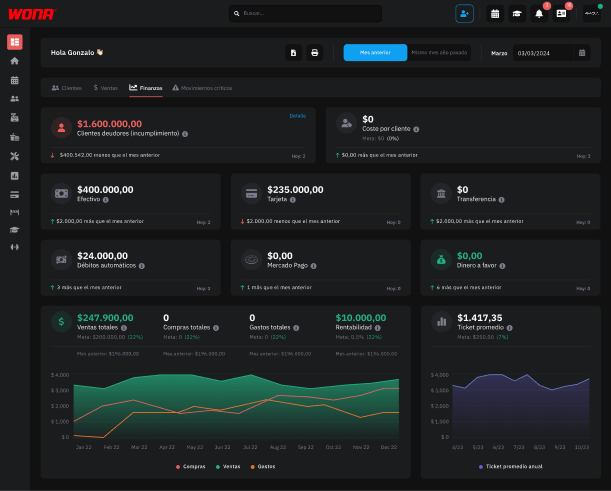
Task: Click the WONA logo
Action: [x=32, y=14]
